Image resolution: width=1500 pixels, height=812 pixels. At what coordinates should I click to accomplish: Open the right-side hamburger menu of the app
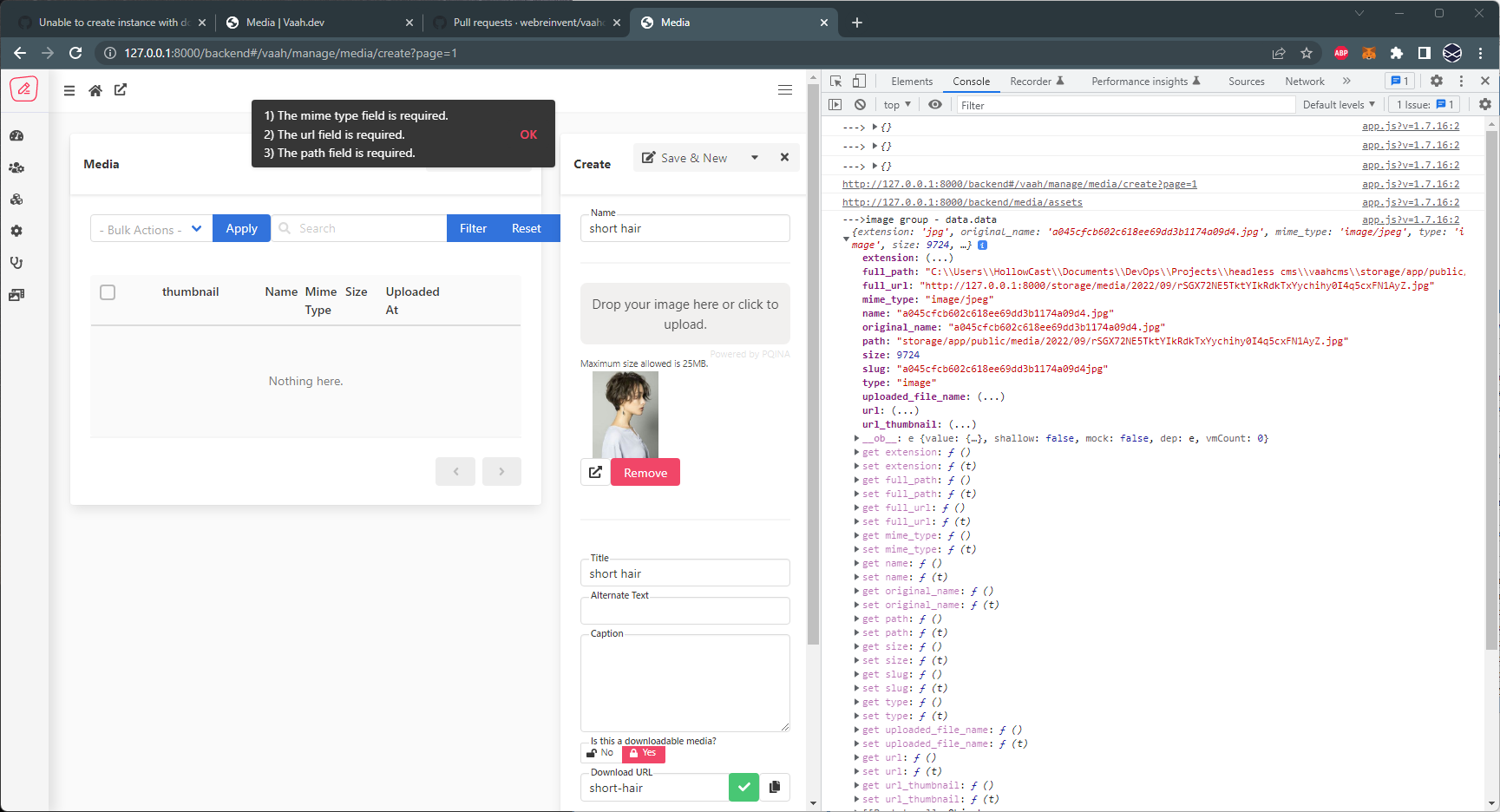tap(785, 90)
